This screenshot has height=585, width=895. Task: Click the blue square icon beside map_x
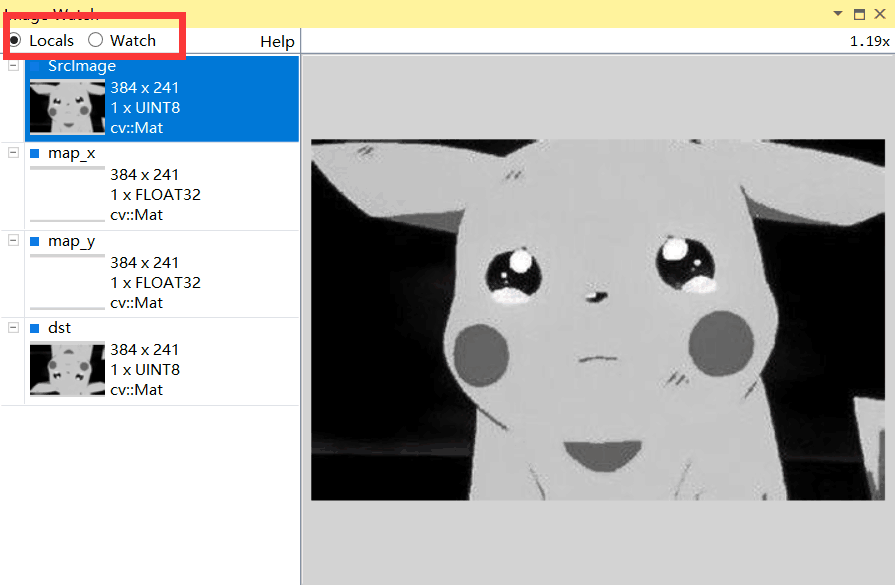click(34, 153)
